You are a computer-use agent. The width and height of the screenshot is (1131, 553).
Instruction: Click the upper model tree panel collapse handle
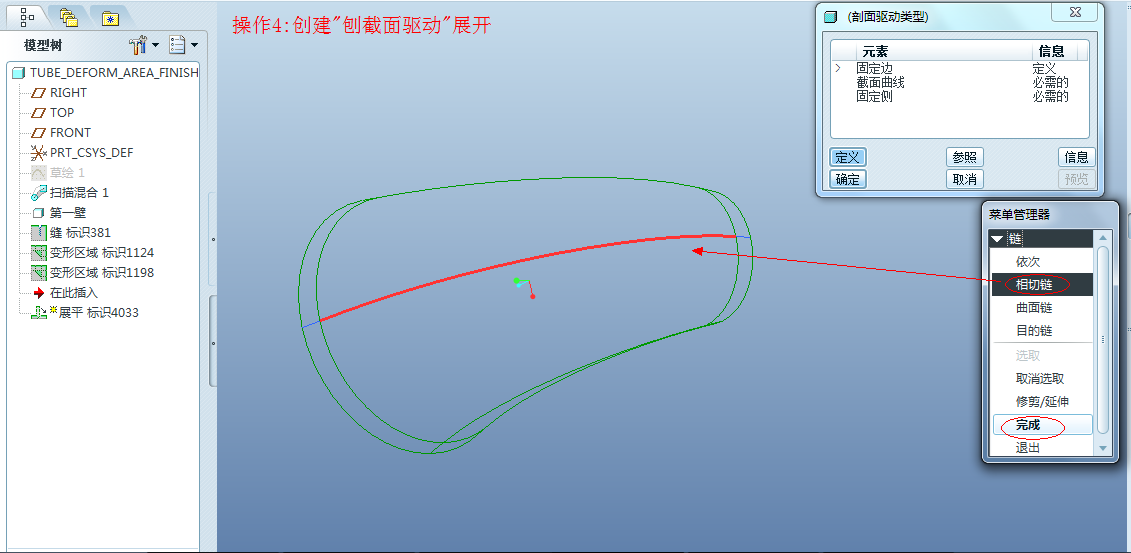(x=213, y=239)
